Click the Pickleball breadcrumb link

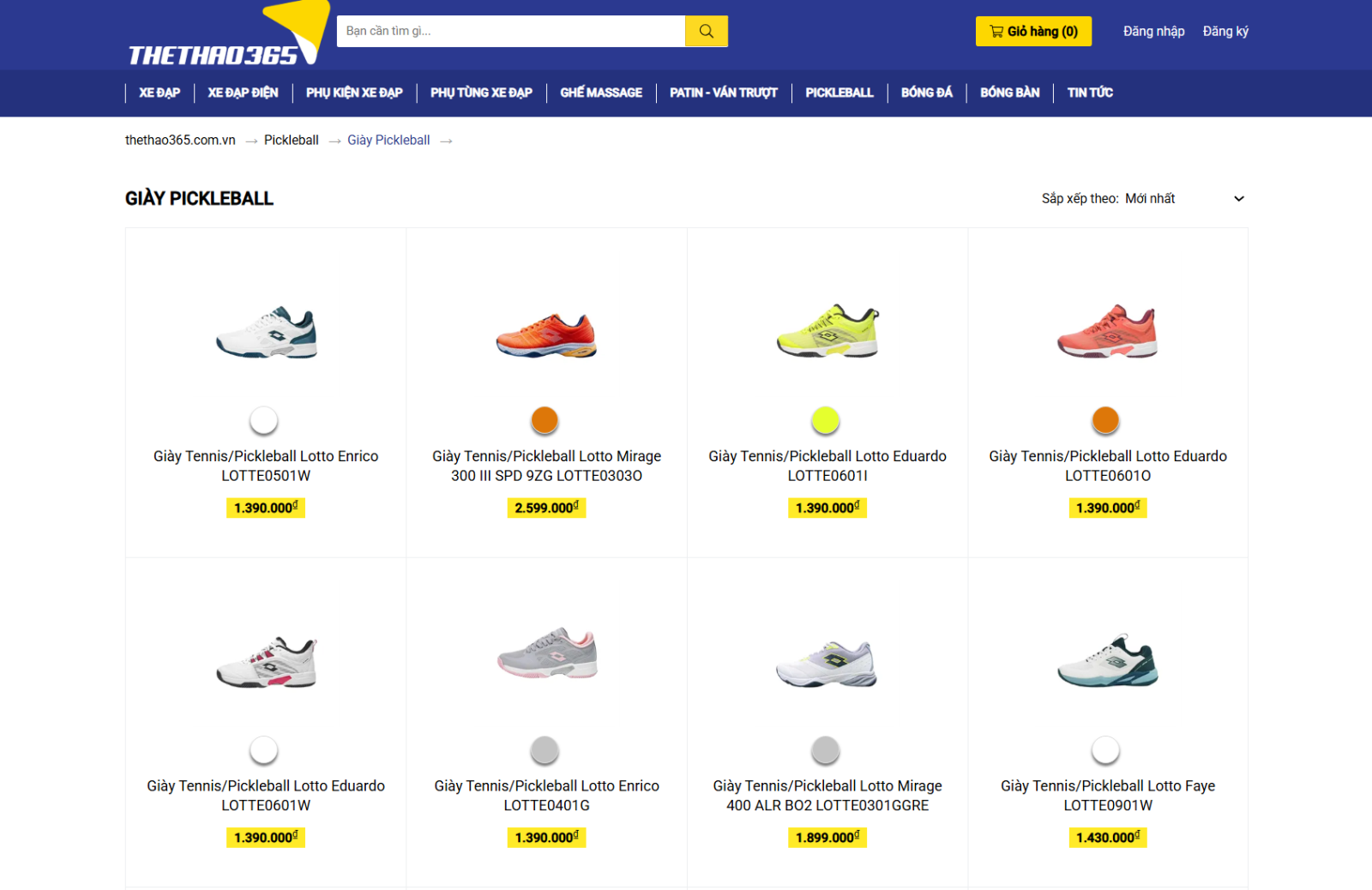292,141
